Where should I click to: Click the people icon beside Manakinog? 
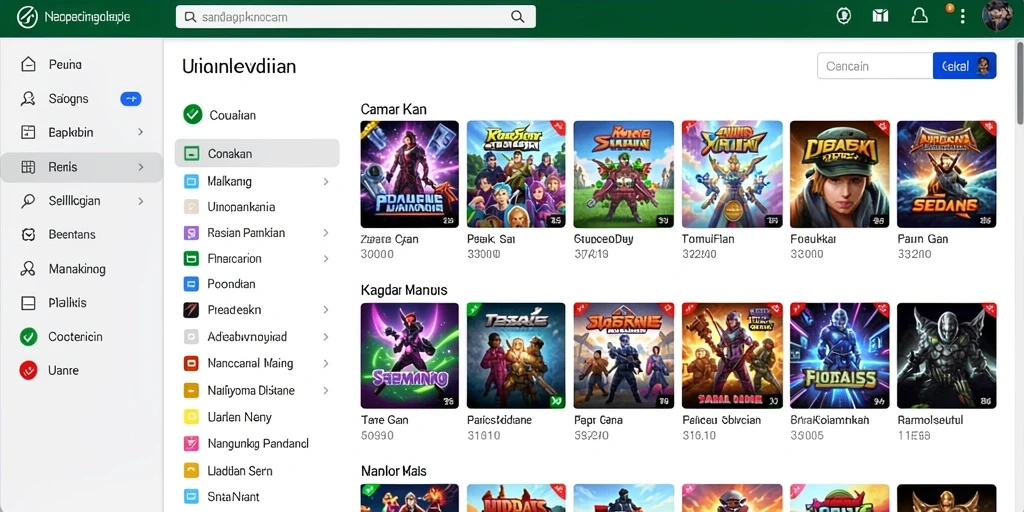click(28, 268)
